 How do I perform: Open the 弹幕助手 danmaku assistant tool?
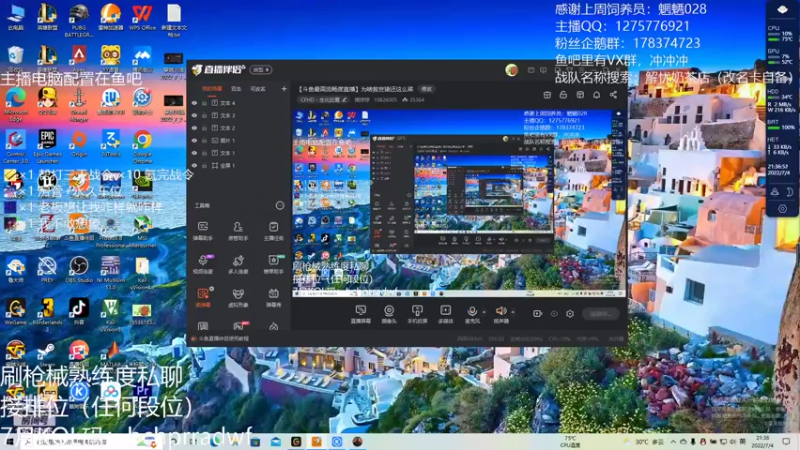click(203, 230)
